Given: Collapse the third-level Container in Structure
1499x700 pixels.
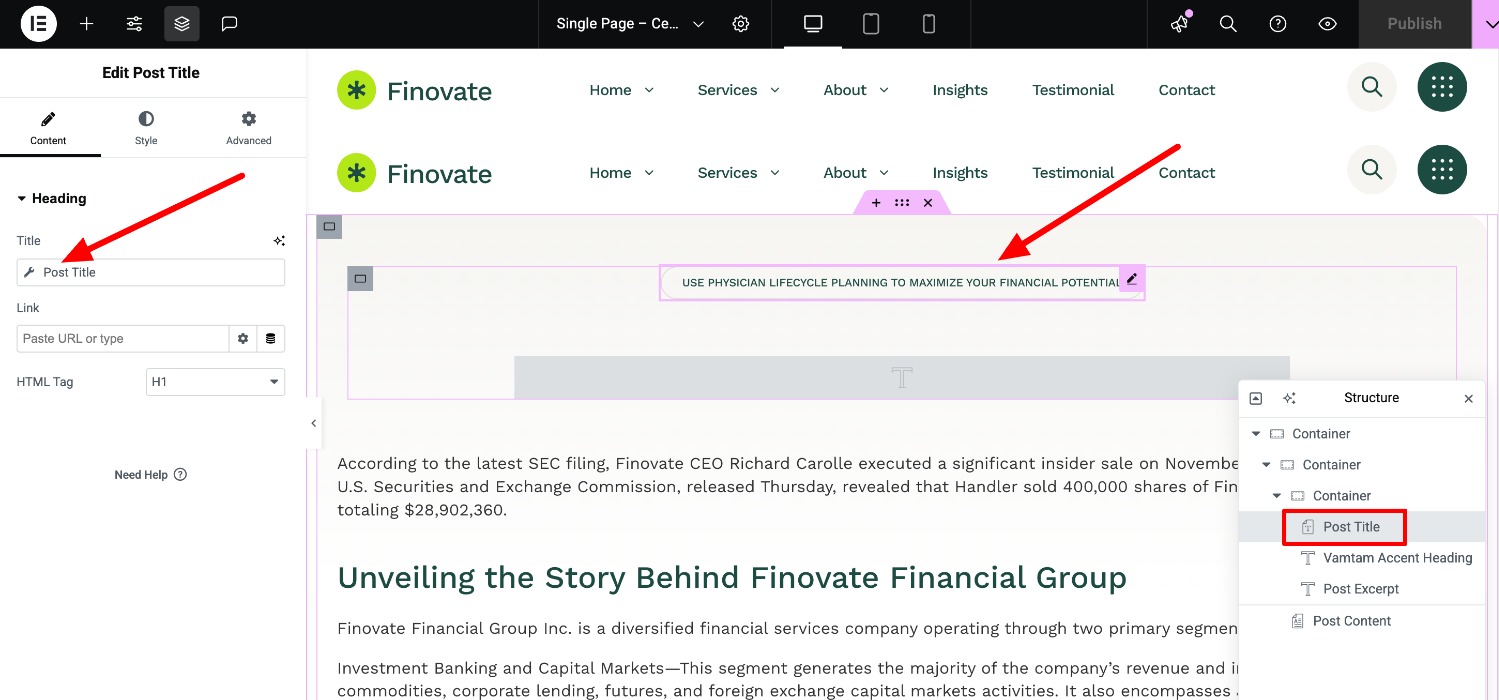Looking at the screenshot, I should coord(1276,496).
